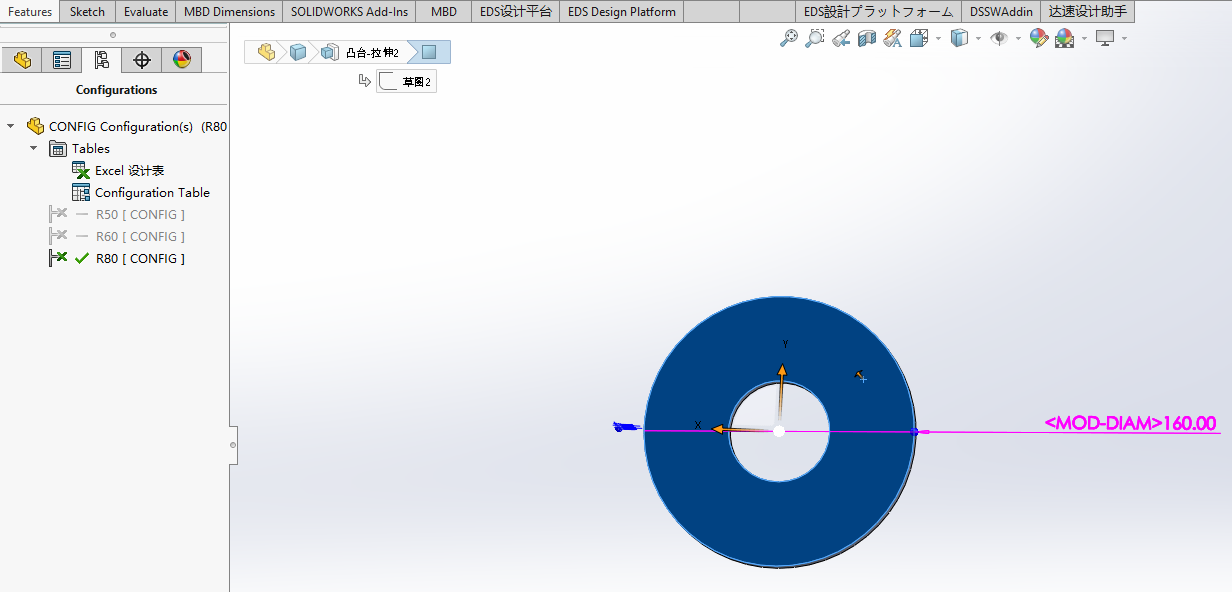The width and height of the screenshot is (1232, 592).
Task: Click the Tables label in tree
Action: click(x=91, y=148)
